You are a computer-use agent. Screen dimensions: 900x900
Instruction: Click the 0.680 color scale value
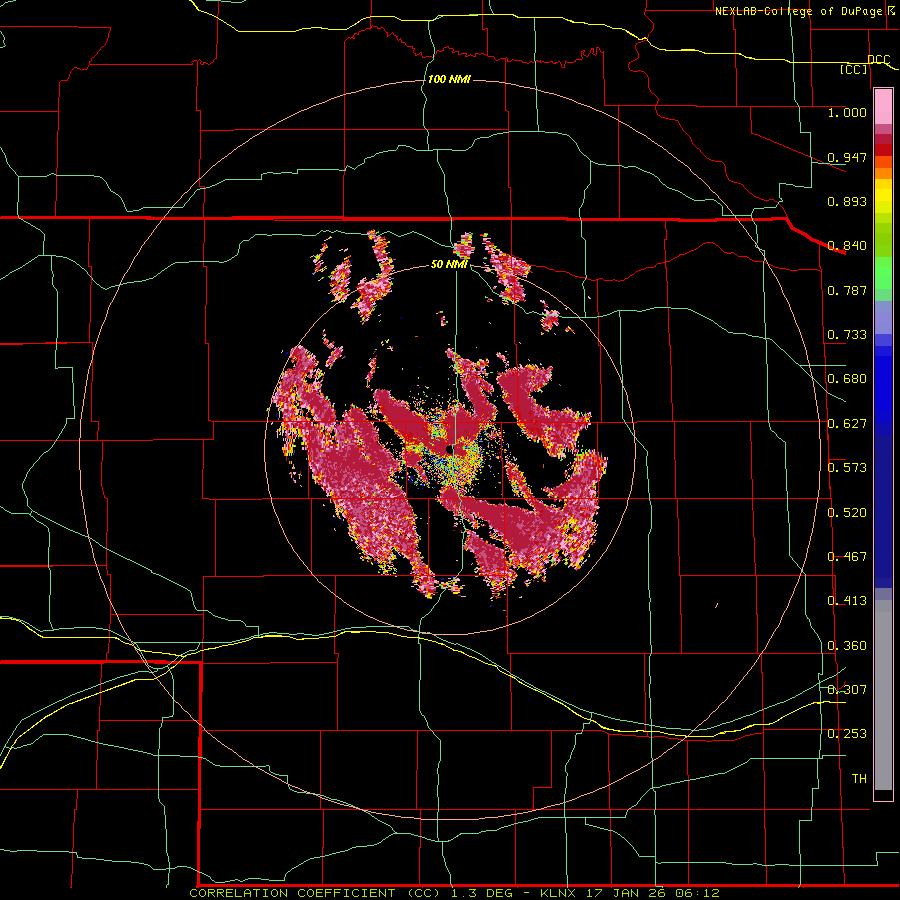pos(847,379)
